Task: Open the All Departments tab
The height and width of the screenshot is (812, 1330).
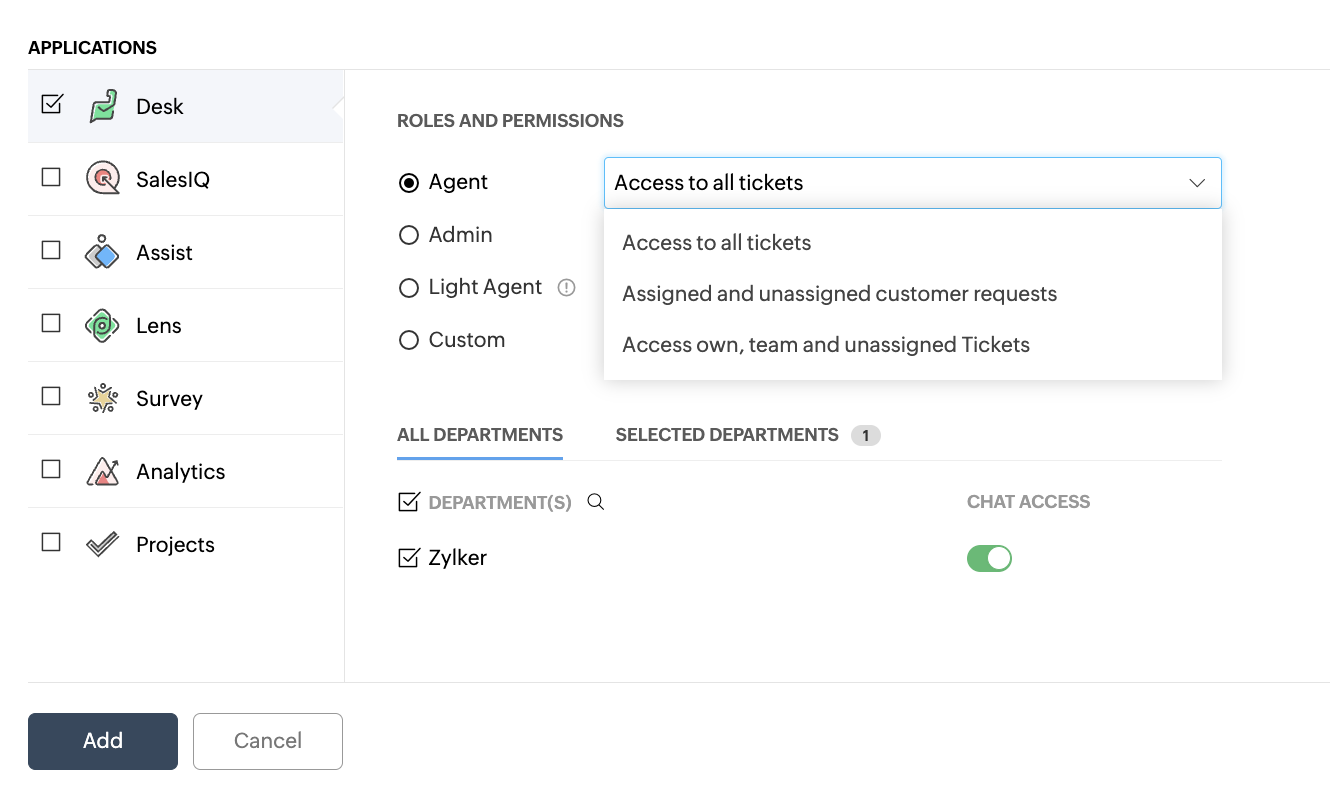Action: pyautogui.click(x=480, y=435)
